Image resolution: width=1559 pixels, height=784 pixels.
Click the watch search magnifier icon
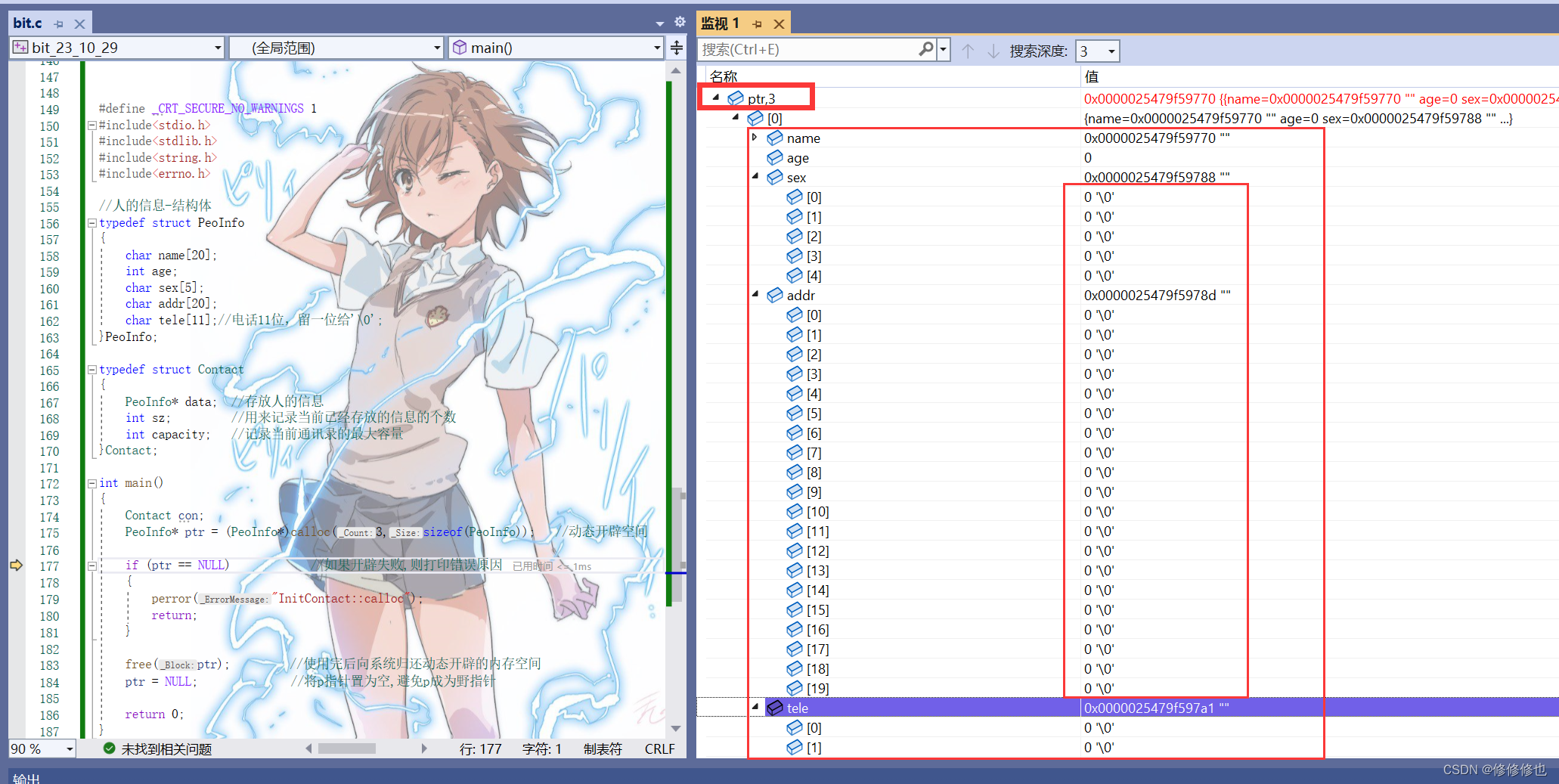click(x=926, y=49)
